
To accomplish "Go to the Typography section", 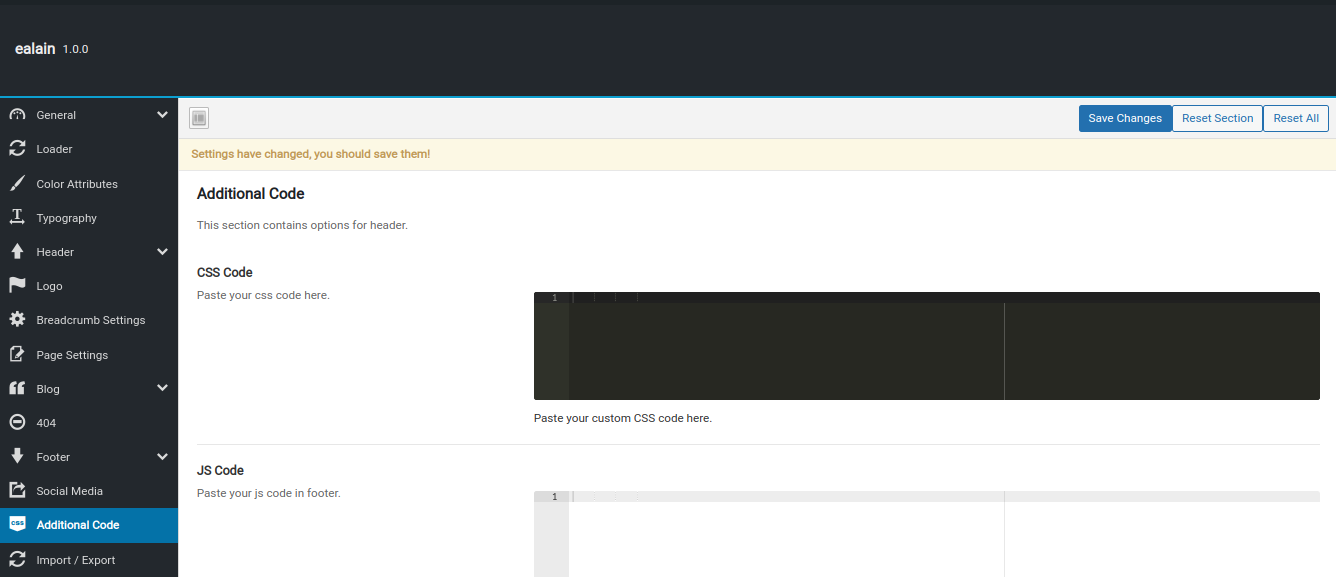I will (x=89, y=218).
